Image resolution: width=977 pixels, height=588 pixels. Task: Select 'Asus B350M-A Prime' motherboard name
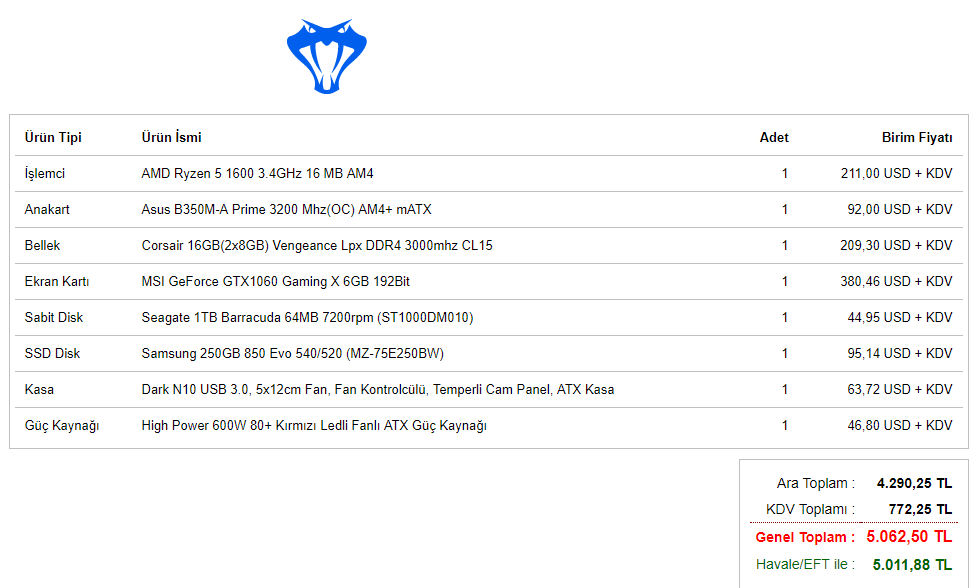tap(204, 209)
